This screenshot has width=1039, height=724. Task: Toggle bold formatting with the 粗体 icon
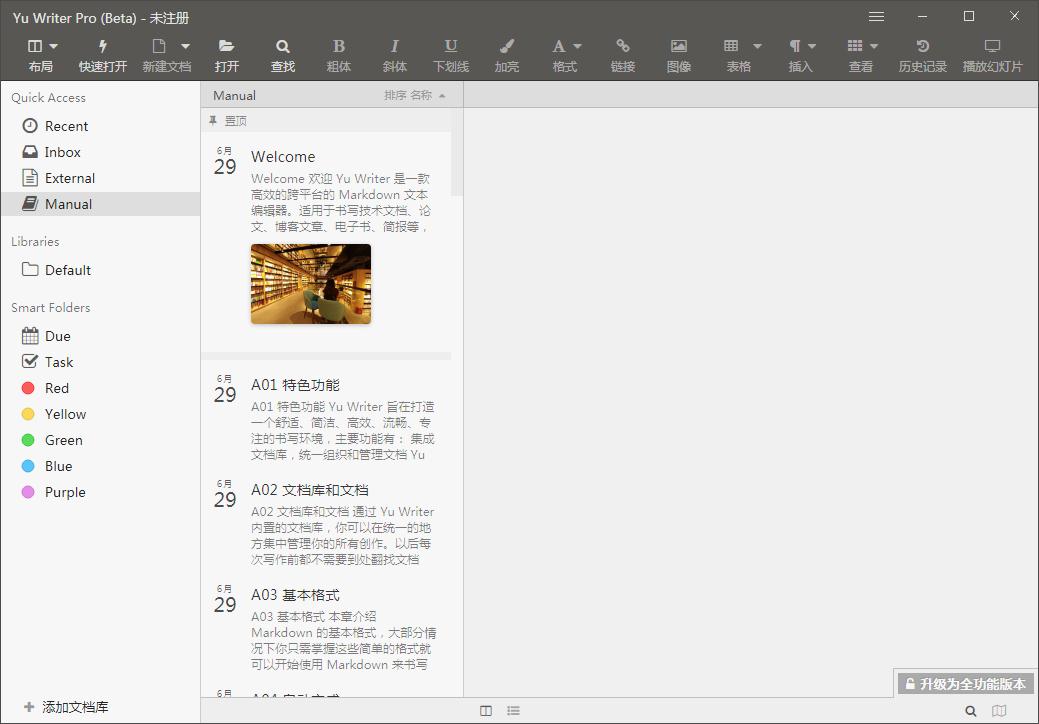coord(339,55)
